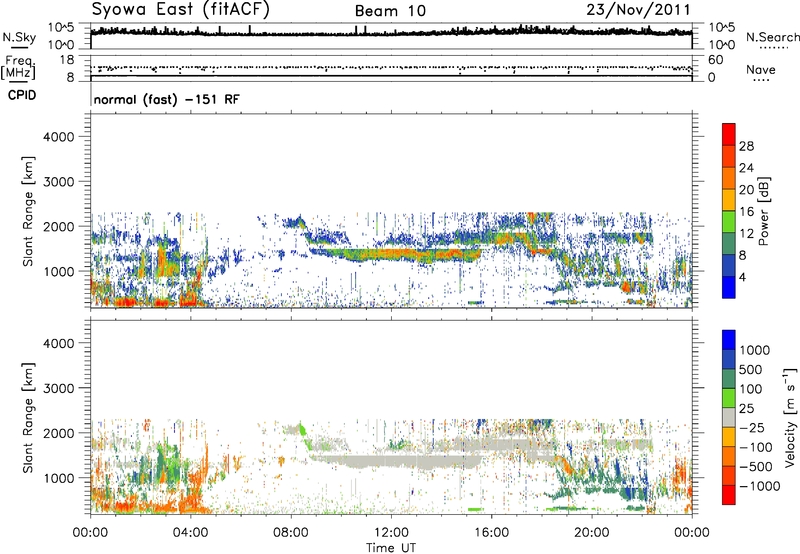Click the Power [dB] colorbar title
The image size is (800, 554).
coord(763,211)
